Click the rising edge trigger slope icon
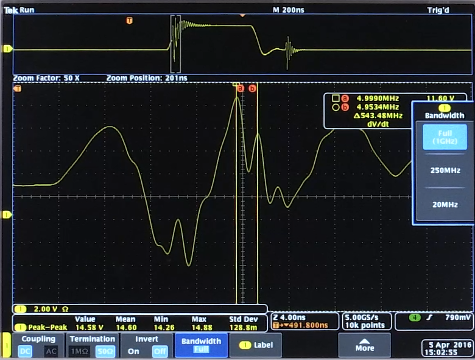 point(430,317)
